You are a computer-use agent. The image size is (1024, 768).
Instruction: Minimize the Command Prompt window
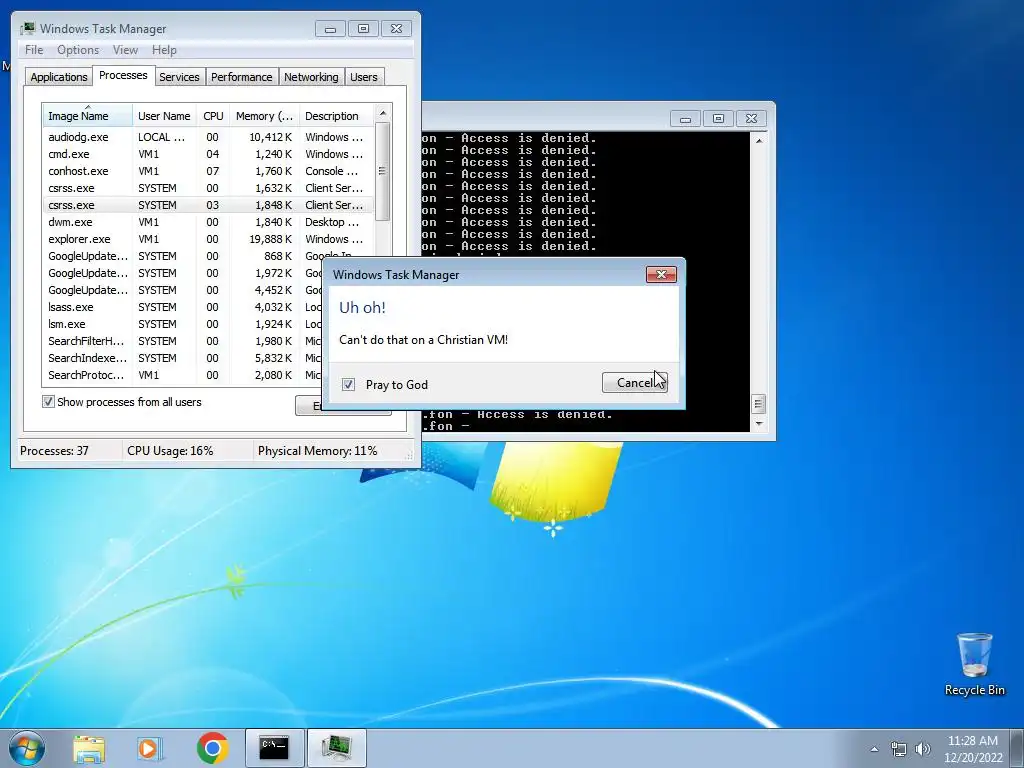pyautogui.click(x=685, y=118)
